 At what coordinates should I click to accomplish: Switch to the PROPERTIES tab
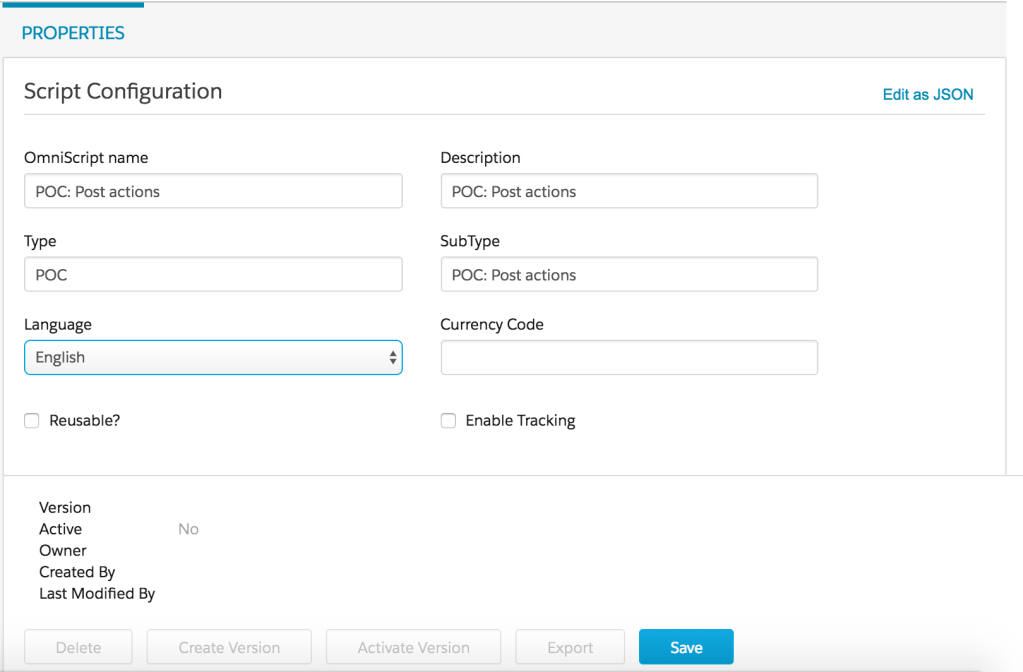(x=73, y=33)
